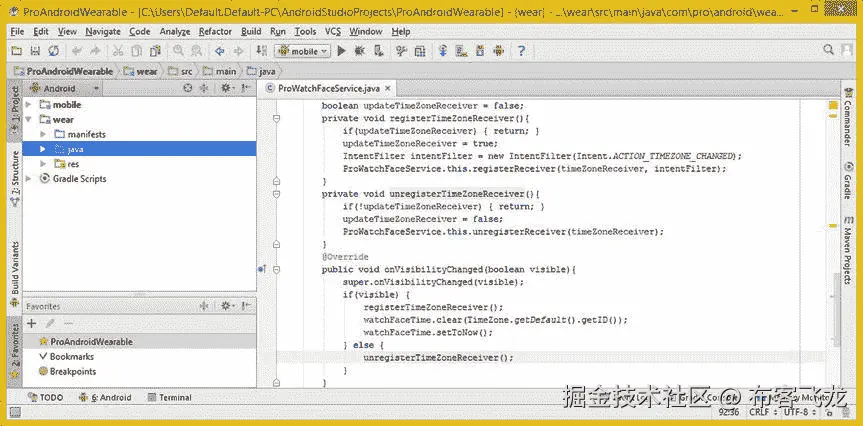Click the Attach debugger to process icon
Image resolution: width=863 pixels, height=426 pixels.
pyautogui.click(x=378, y=51)
